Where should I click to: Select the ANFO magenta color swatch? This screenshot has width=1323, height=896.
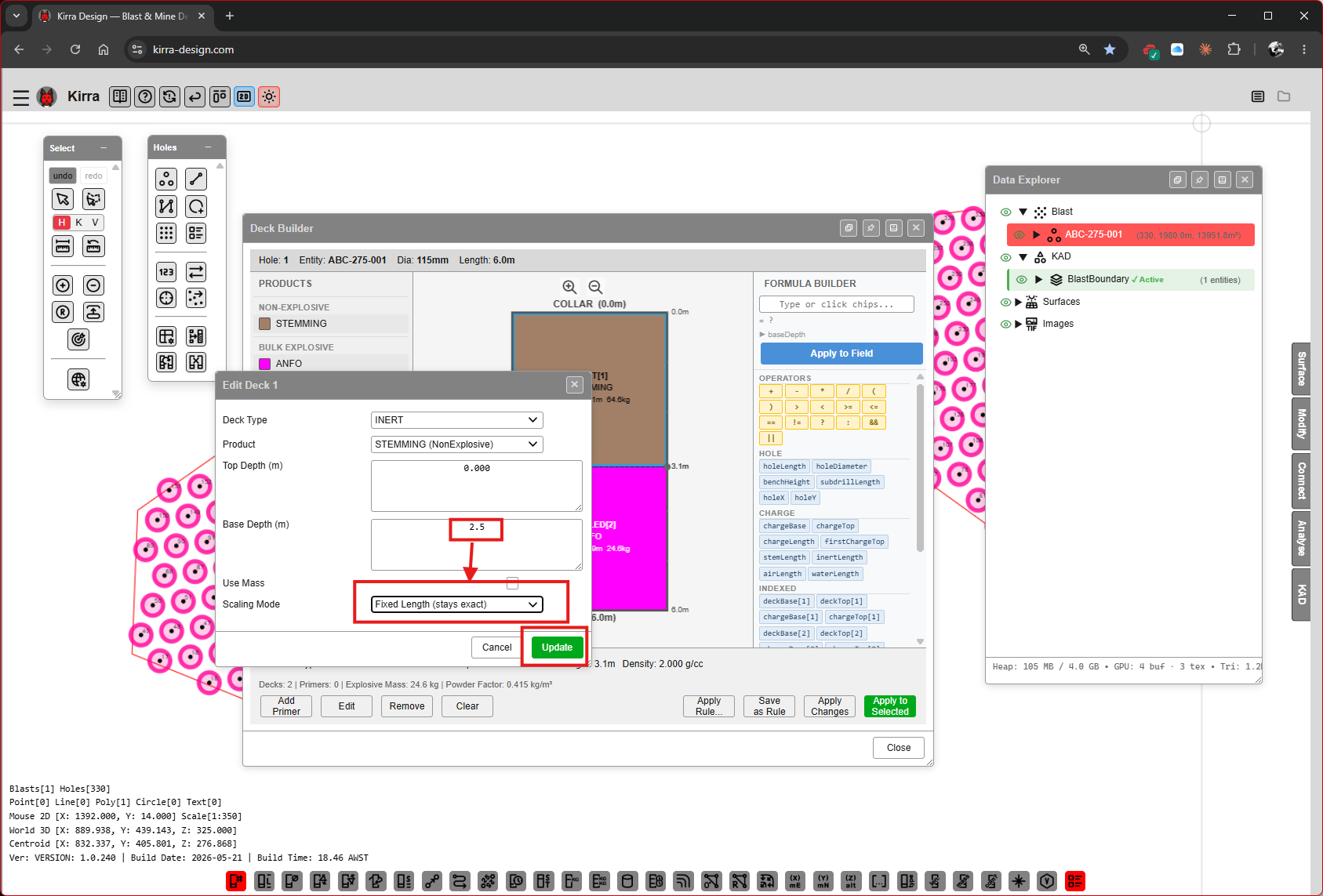[x=265, y=364]
